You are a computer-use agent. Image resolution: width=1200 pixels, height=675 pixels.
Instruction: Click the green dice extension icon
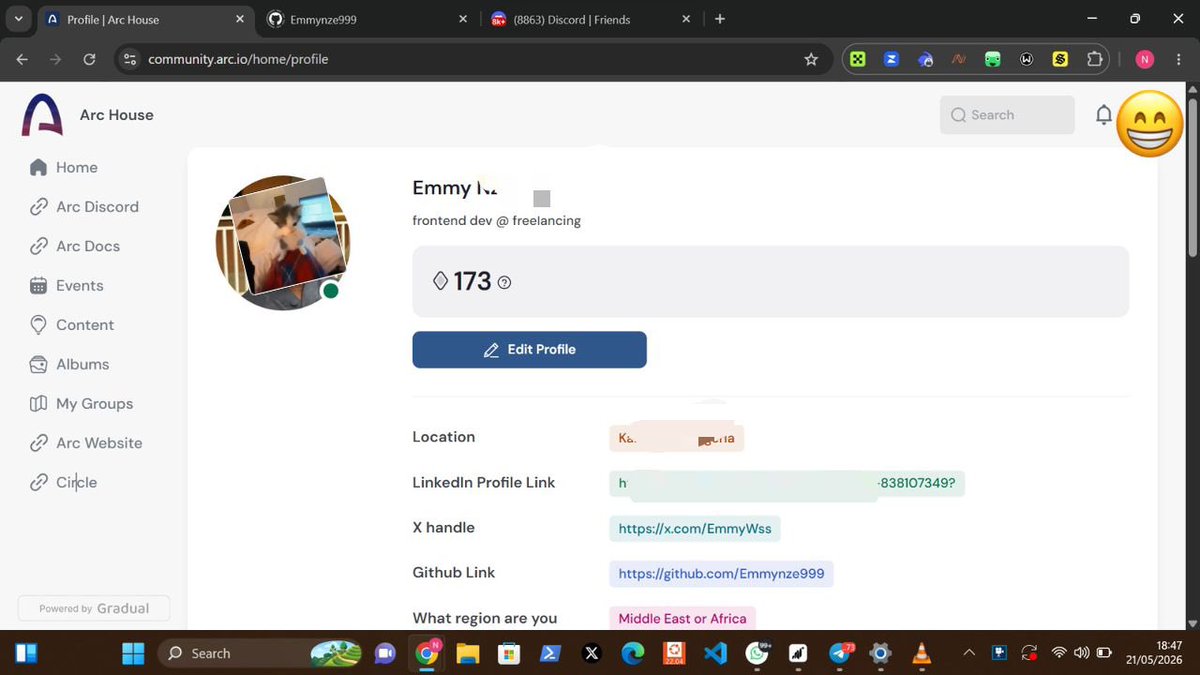[x=858, y=59]
